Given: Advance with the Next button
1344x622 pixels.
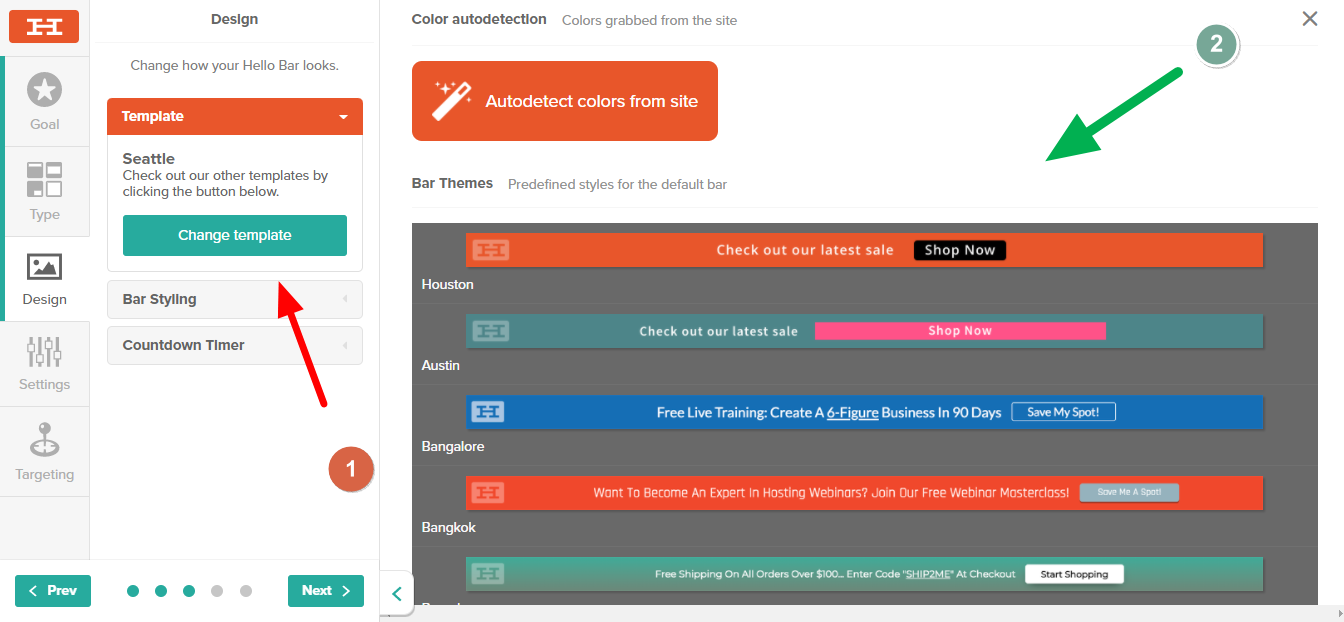Looking at the screenshot, I should (326, 591).
